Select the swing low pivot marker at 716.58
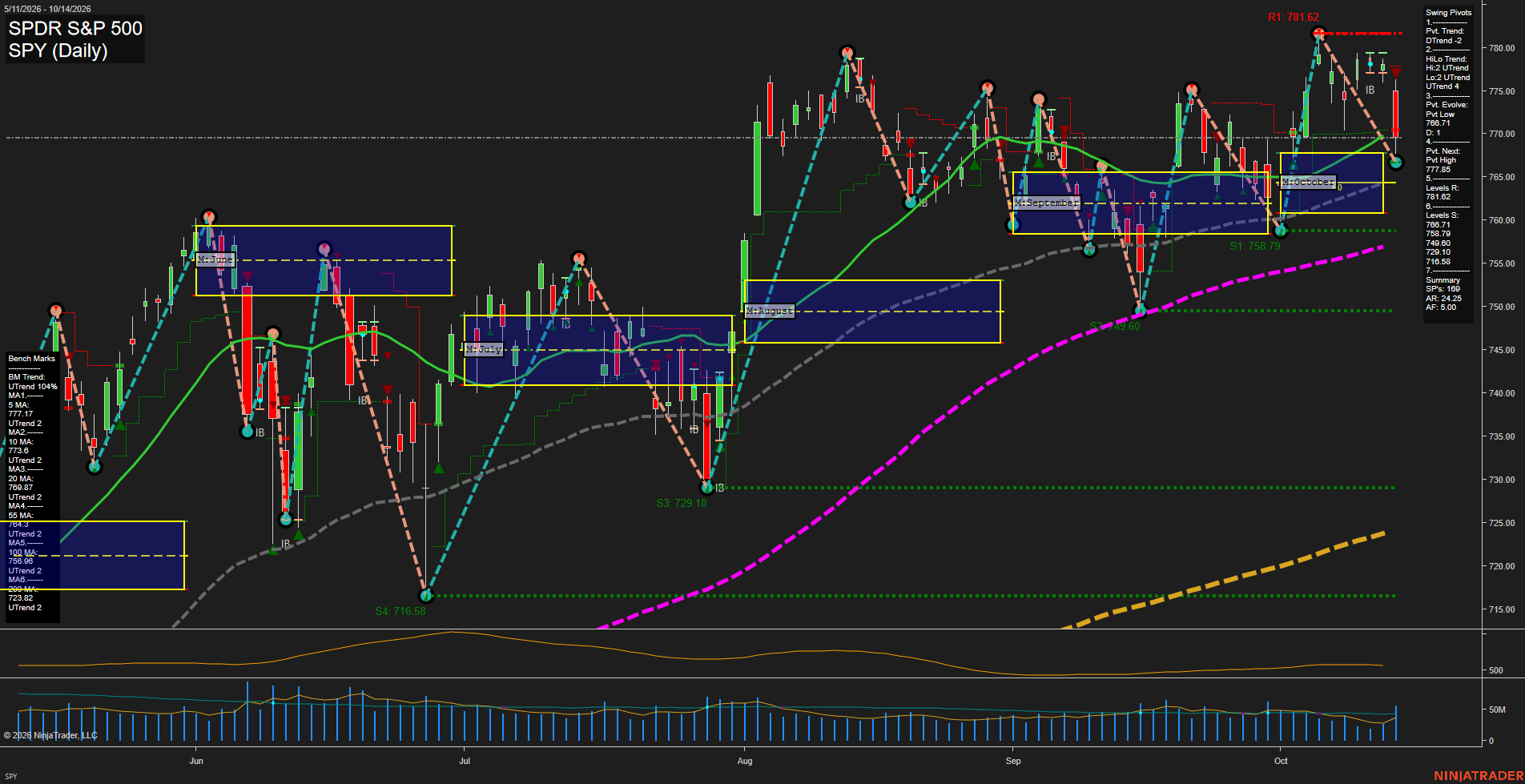The height and width of the screenshot is (784, 1525). [x=426, y=595]
